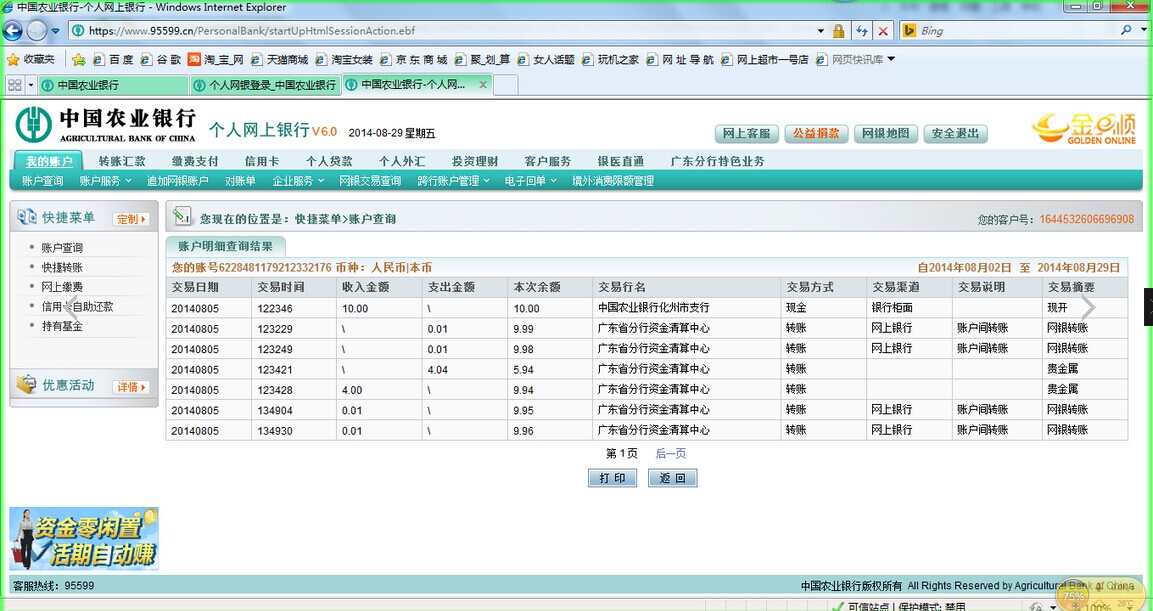This screenshot has width=1153, height=611.
Task: Click the 金e顺 Golden Online logo
Action: tap(1084, 128)
